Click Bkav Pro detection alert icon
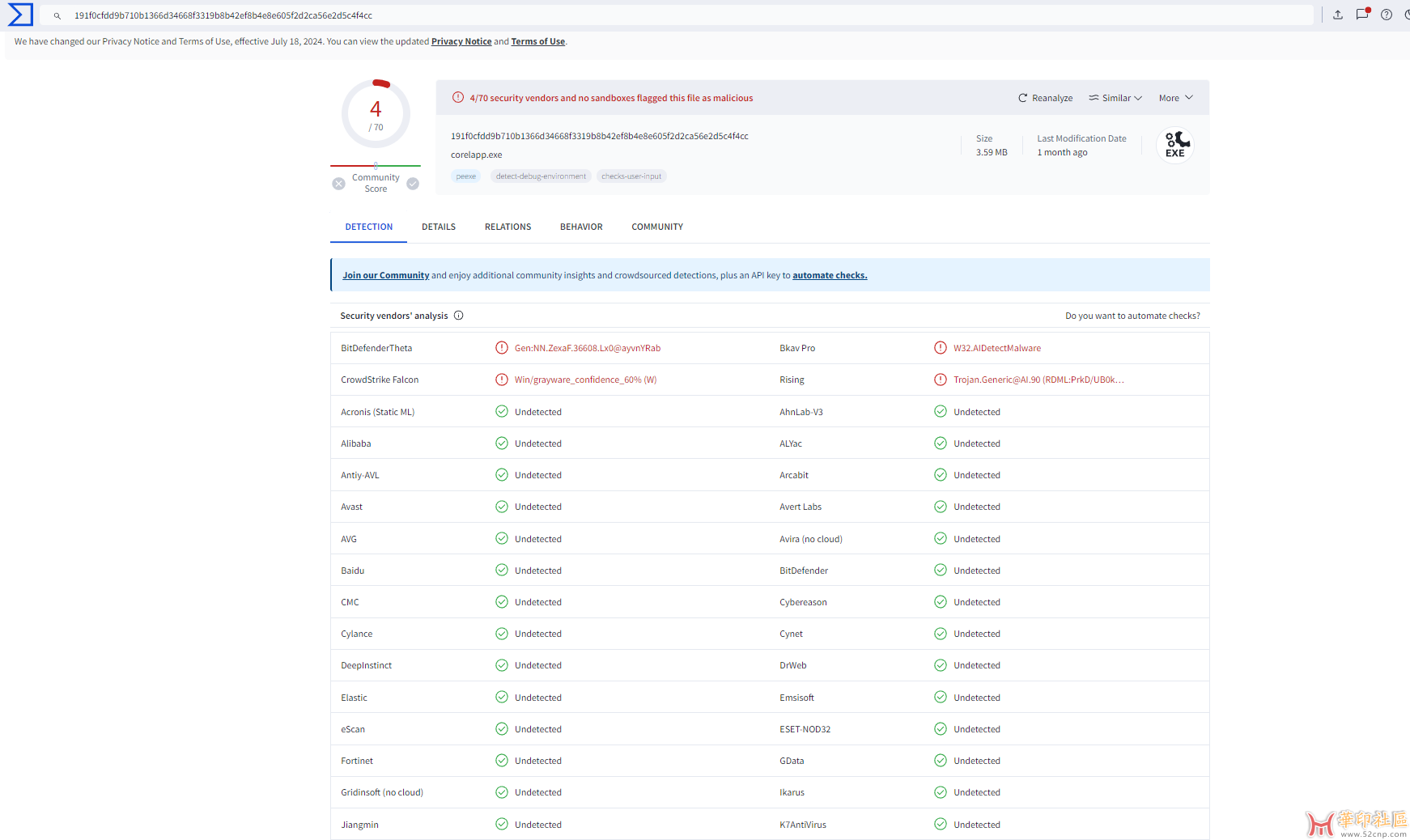The height and width of the screenshot is (840, 1410). pyautogui.click(x=941, y=348)
